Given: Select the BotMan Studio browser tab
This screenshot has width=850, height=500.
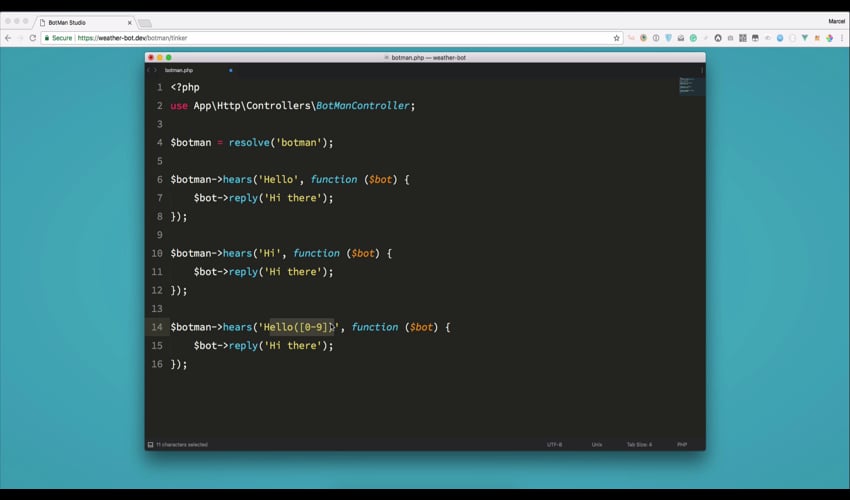Looking at the screenshot, I should click(85, 23).
